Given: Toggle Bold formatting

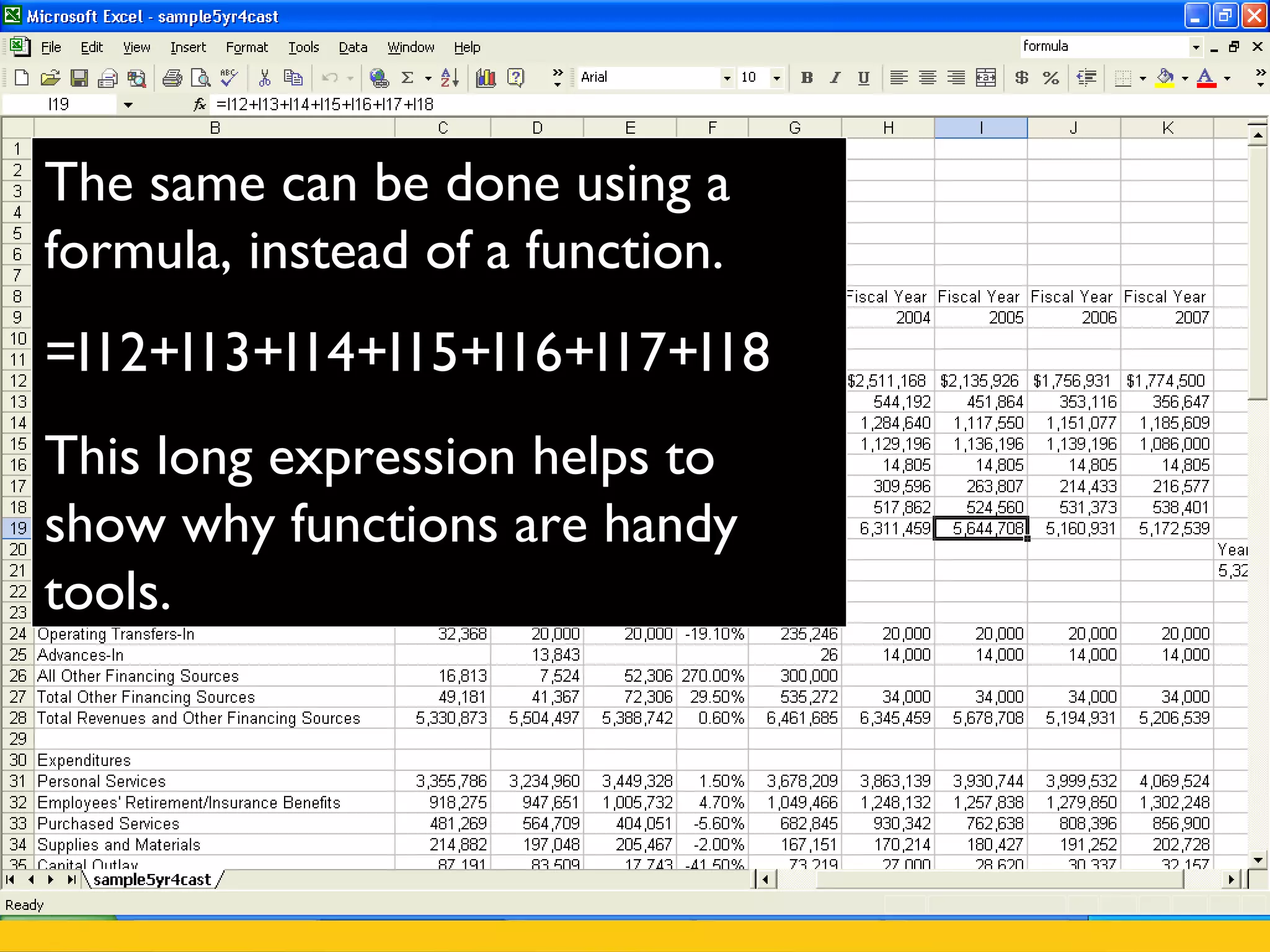Looking at the screenshot, I should [x=807, y=77].
